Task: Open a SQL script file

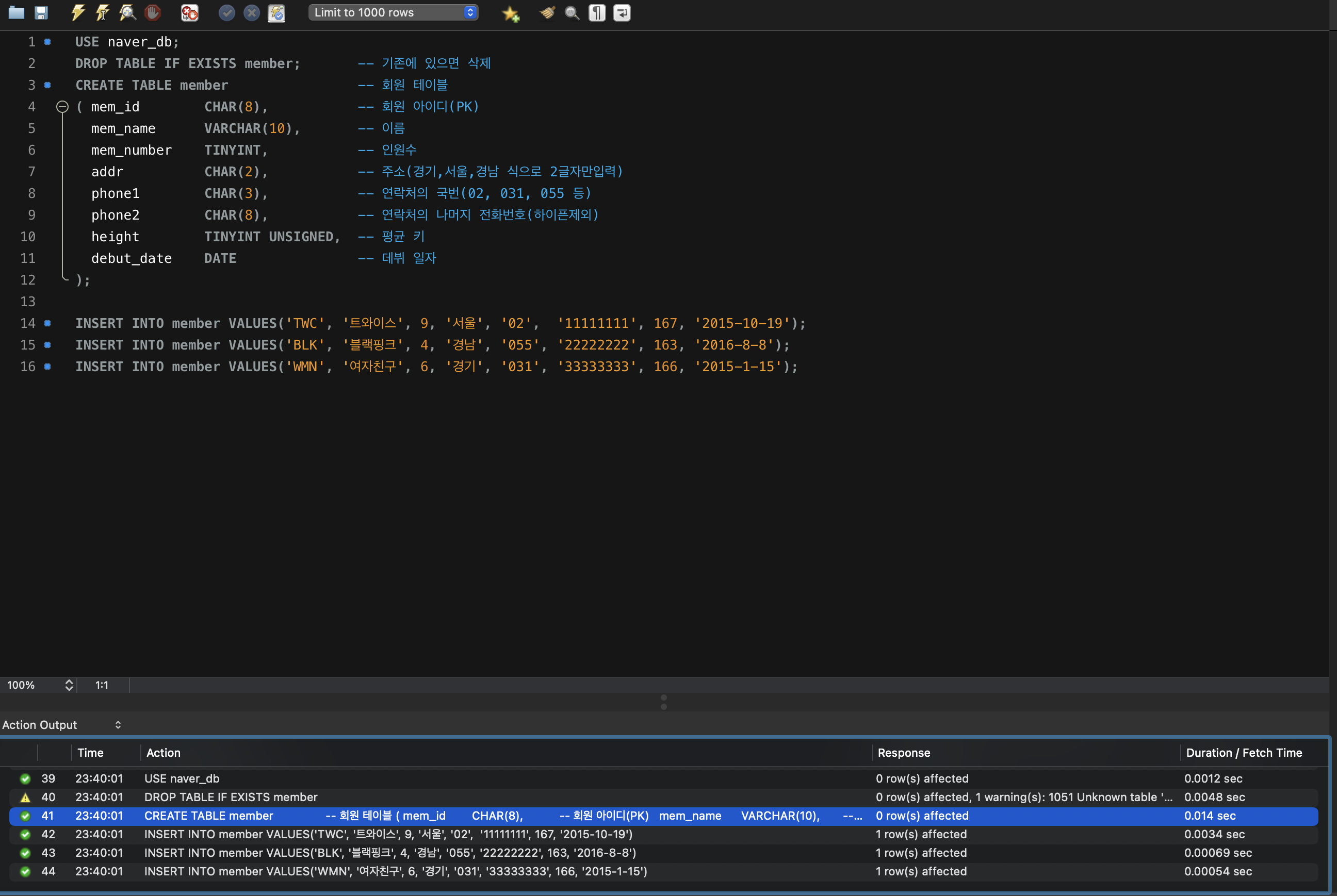Action: pos(16,12)
